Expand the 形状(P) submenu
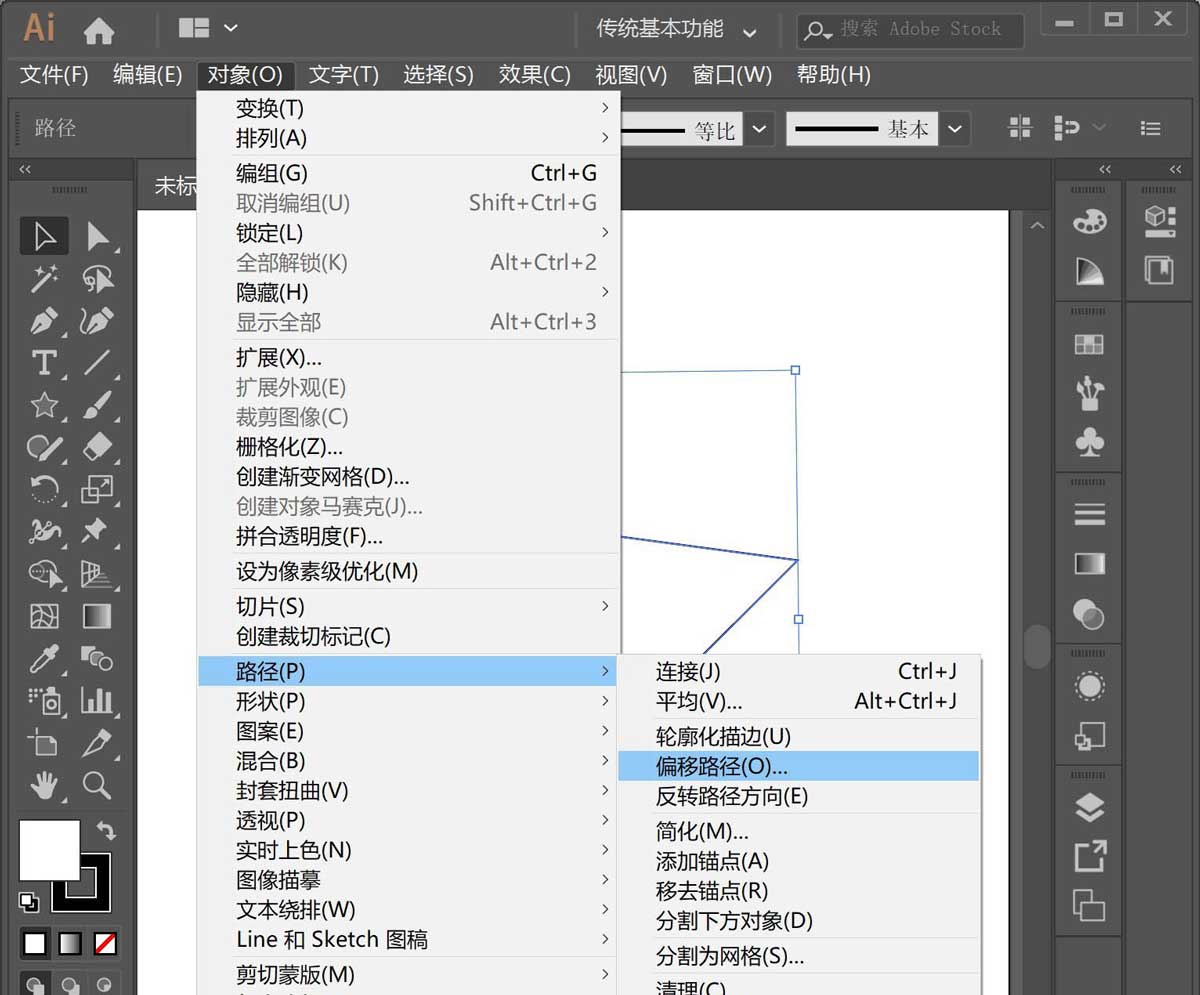The width and height of the screenshot is (1200, 995). tap(409, 701)
